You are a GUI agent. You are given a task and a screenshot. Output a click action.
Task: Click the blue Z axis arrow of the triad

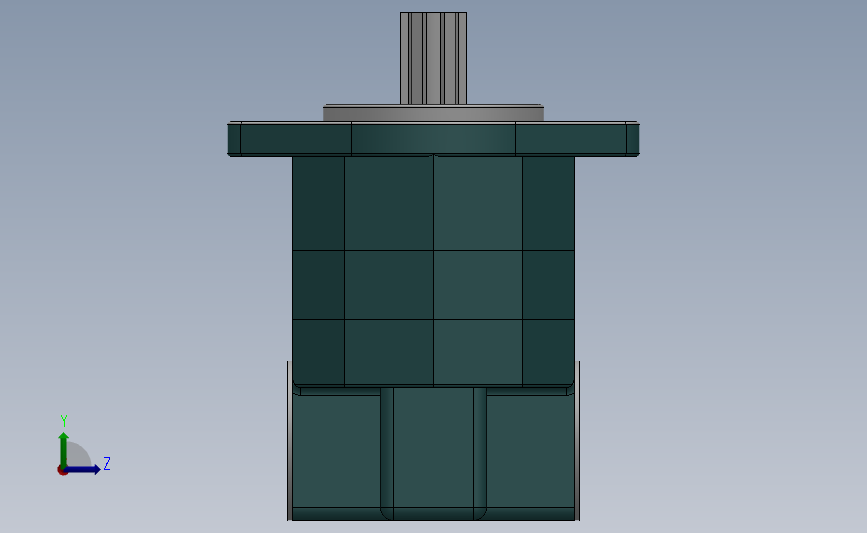[83, 469]
